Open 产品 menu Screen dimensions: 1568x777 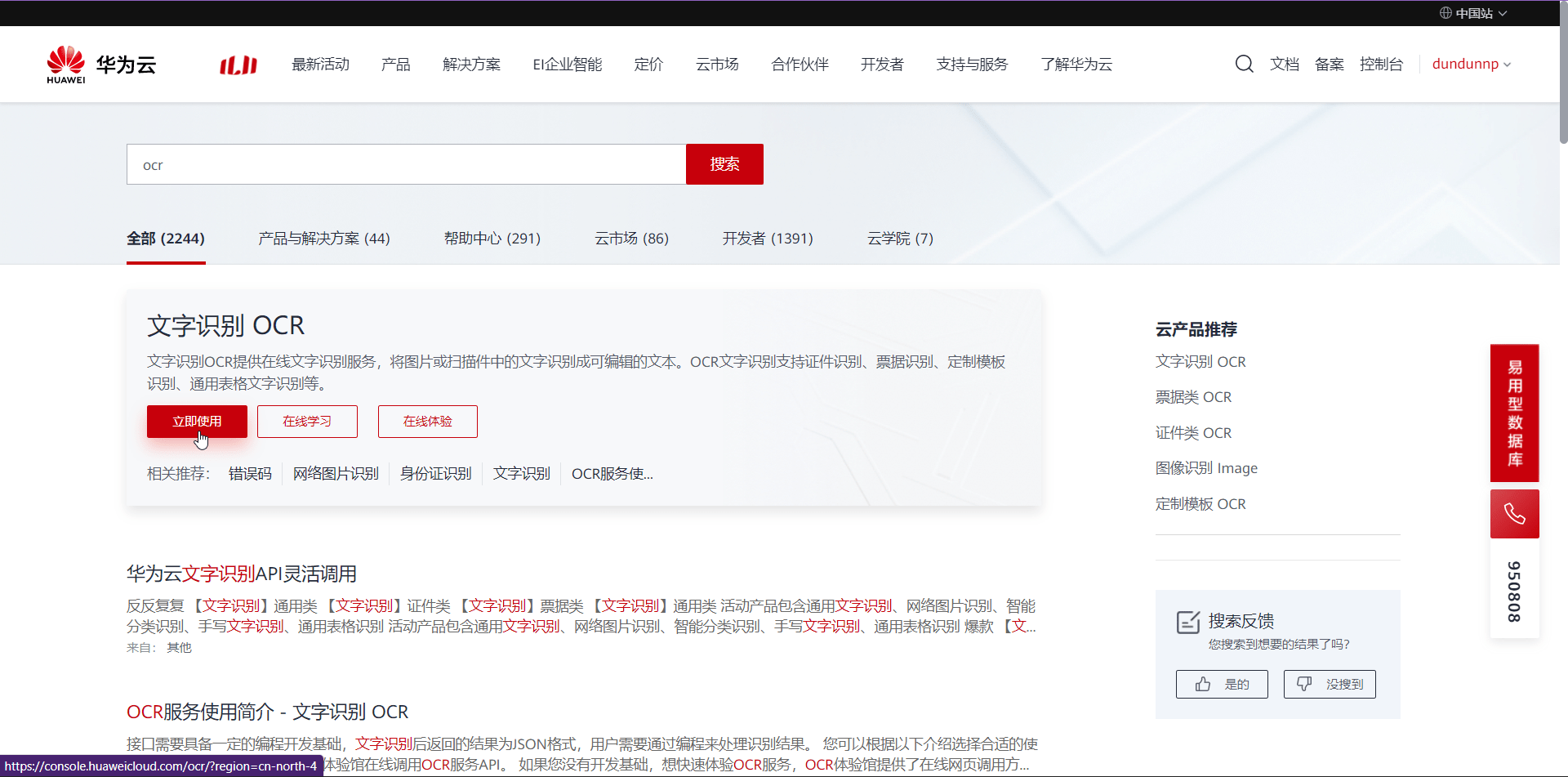click(396, 64)
